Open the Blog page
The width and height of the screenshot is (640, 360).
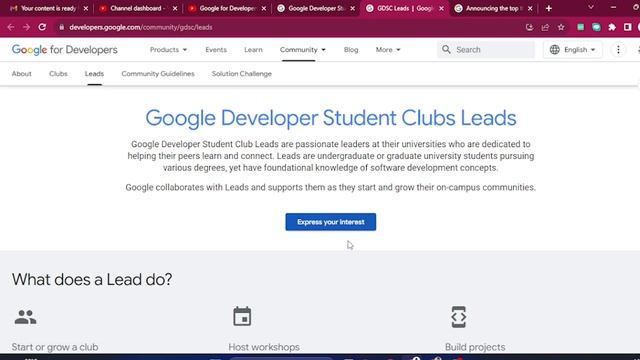[351, 50]
